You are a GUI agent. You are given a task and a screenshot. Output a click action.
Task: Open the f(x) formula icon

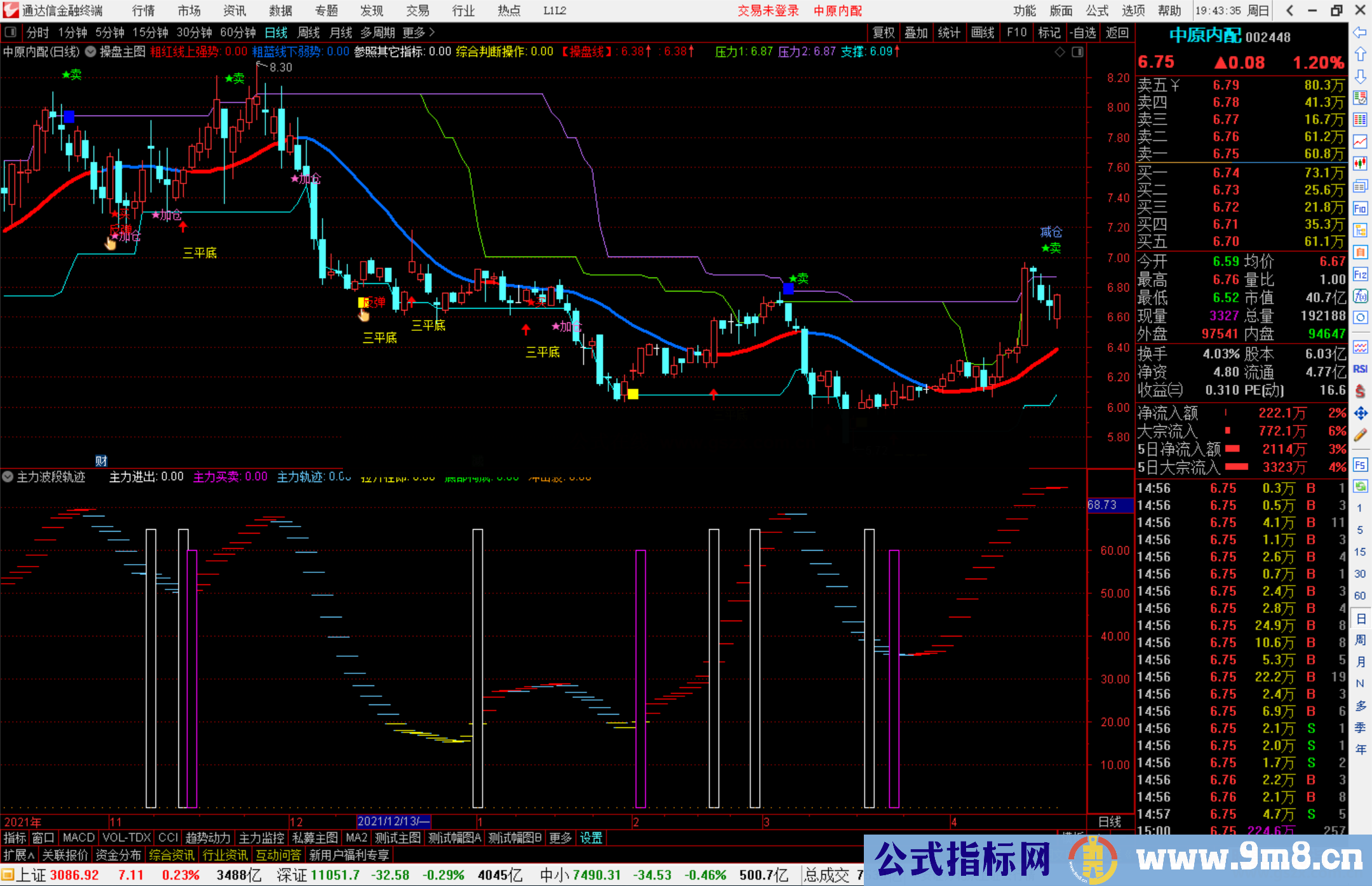(1360, 296)
